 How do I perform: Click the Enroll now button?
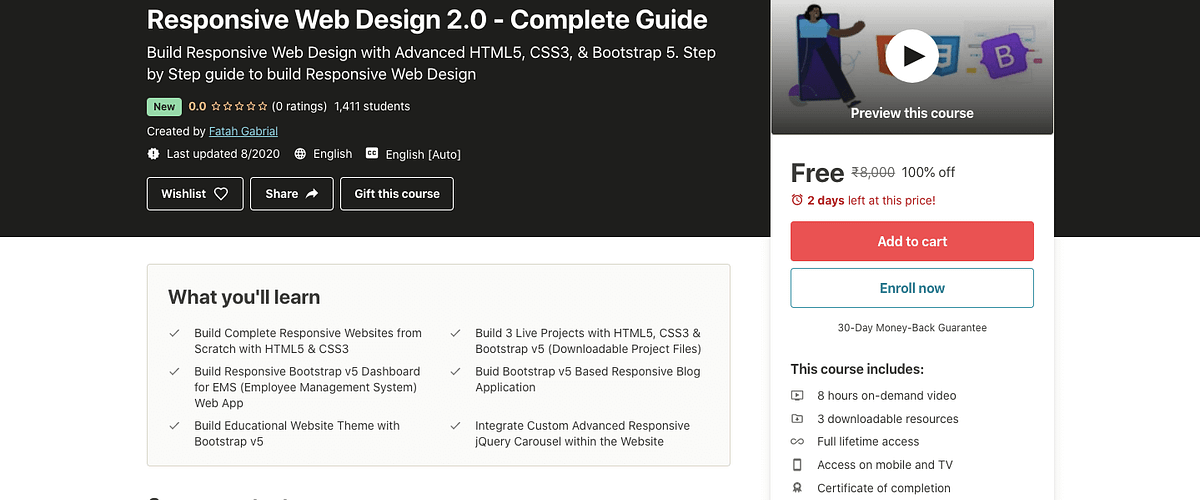coord(912,288)
